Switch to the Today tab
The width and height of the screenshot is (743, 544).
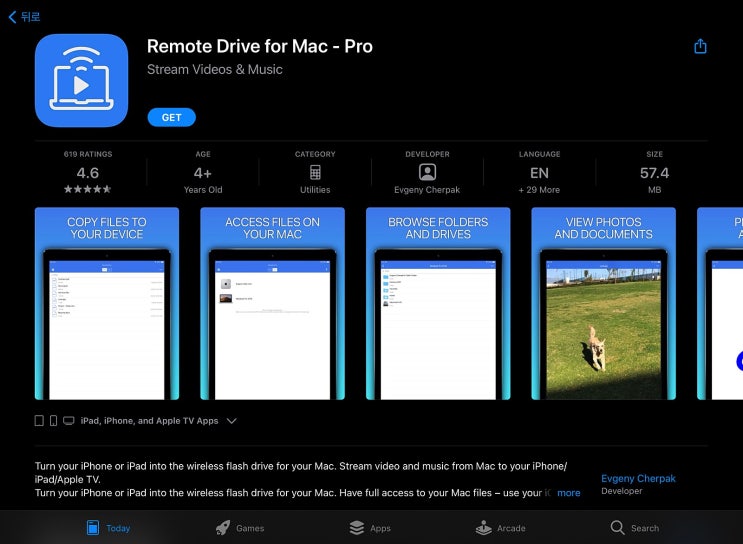coord(109,527)
